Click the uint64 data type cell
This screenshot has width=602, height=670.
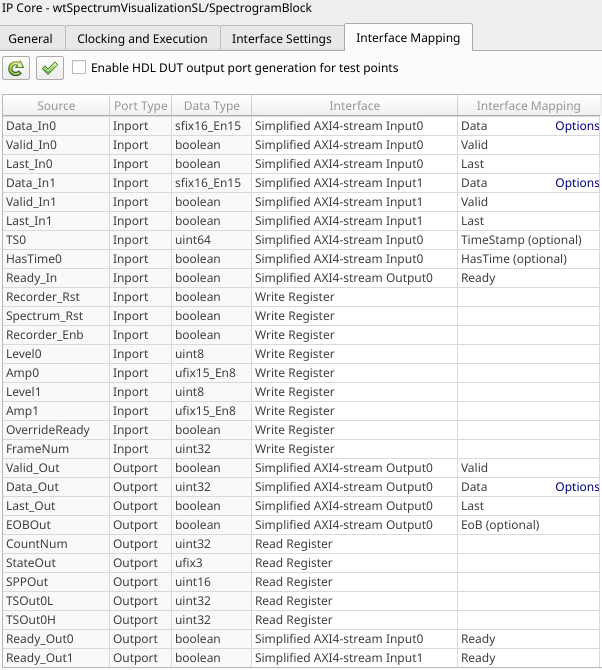211,240
